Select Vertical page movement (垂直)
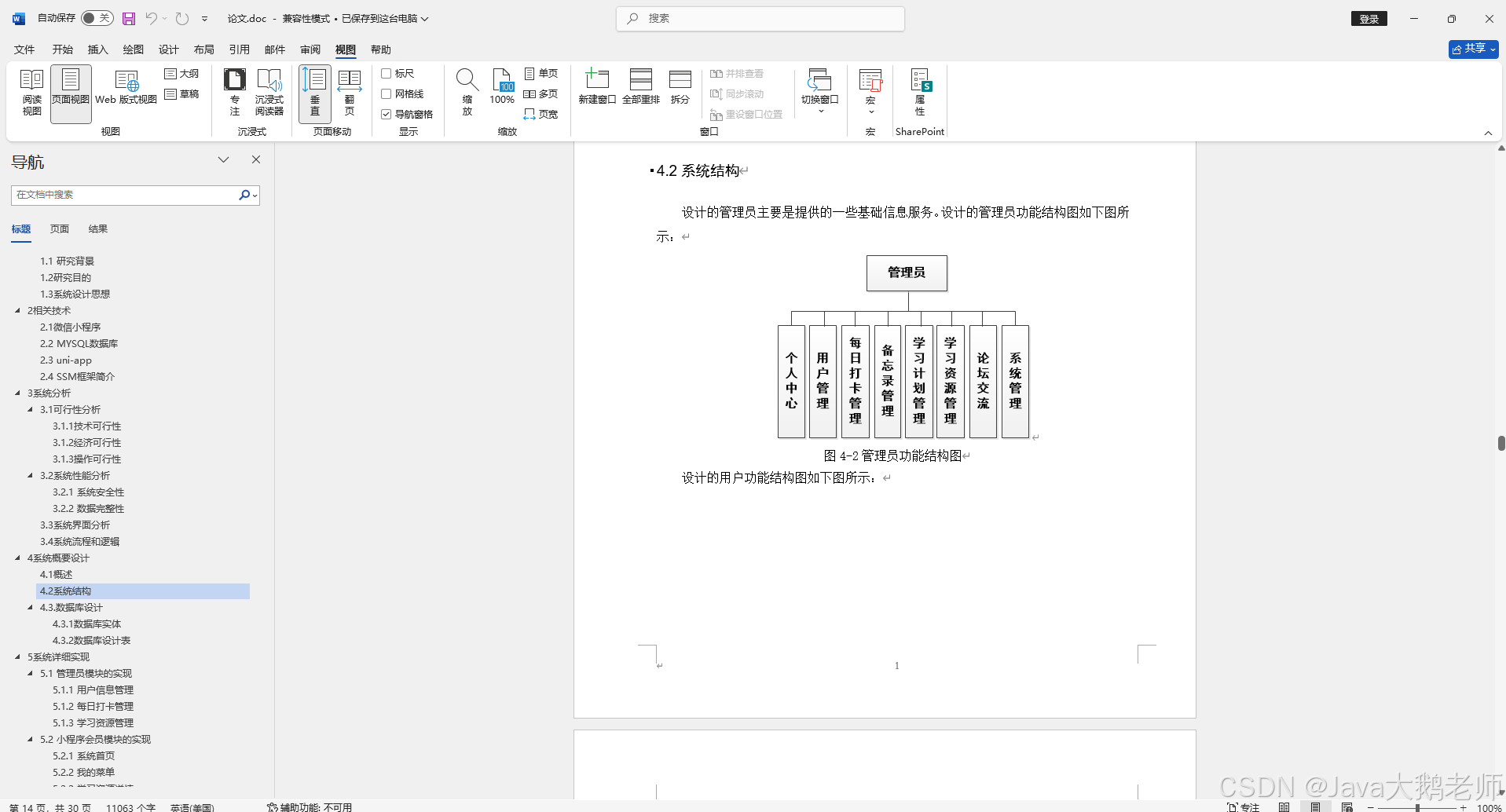 point(315,93)
